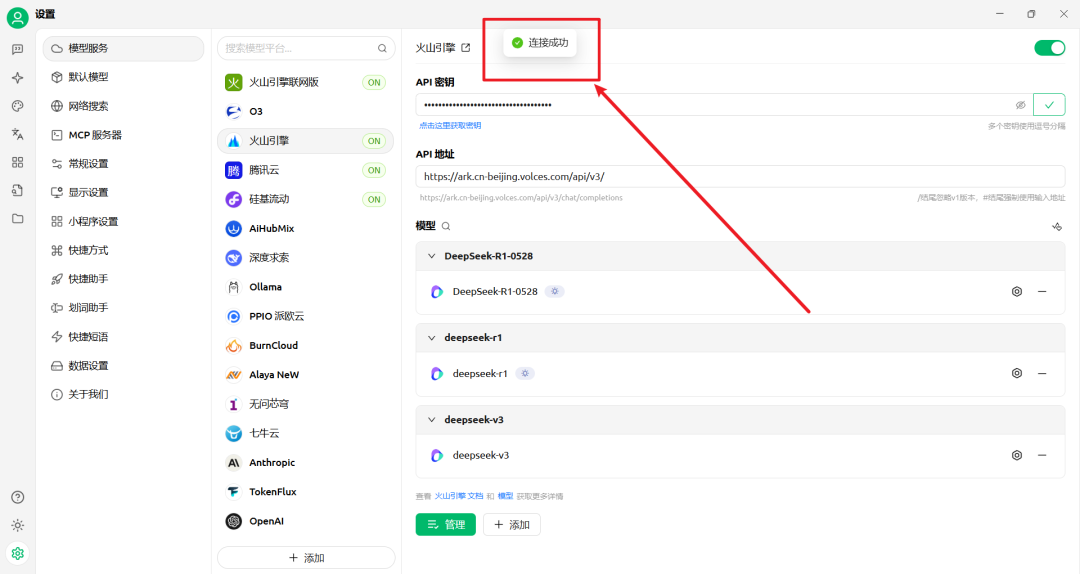Click the green 管理 button
1080x574 pixels.
tap(446, 524)
